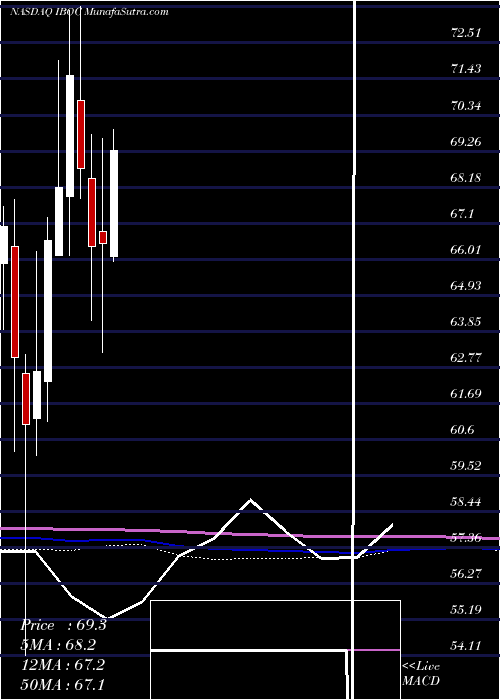Click the Price : 69.3 readout

pyautogui.click(x=63, y=625)
